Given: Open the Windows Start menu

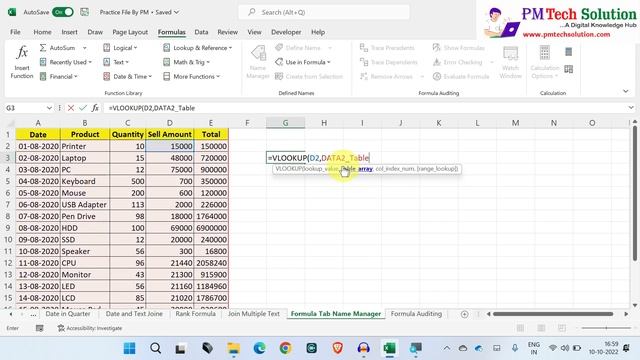Looking at the screenshot, I should tap(129, 348).
